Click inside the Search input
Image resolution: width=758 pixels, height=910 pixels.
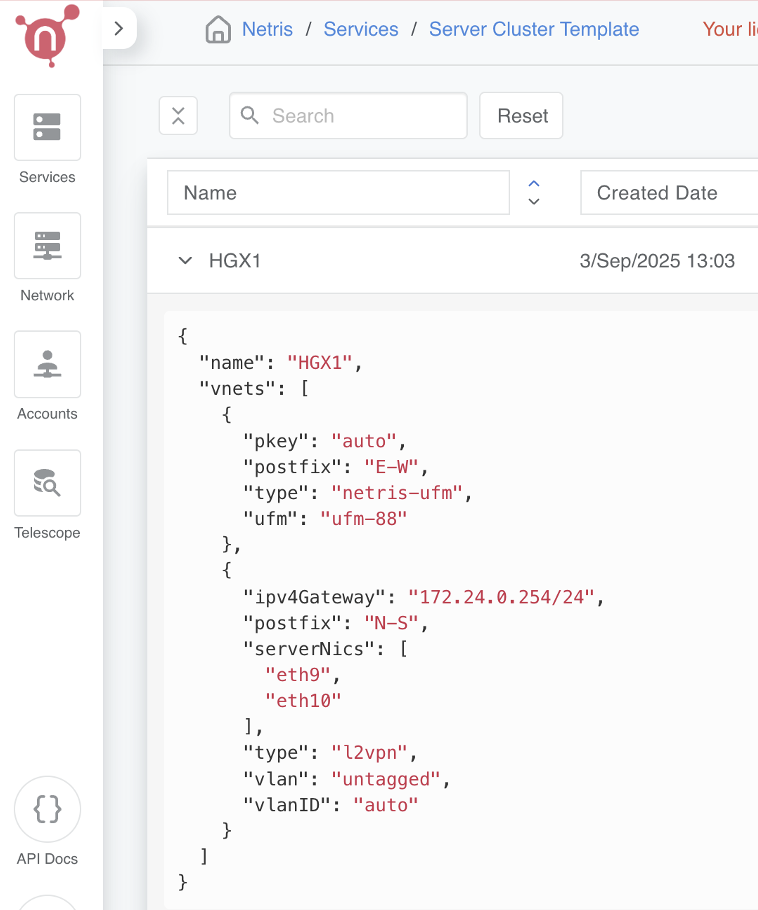tap(347, 116)
